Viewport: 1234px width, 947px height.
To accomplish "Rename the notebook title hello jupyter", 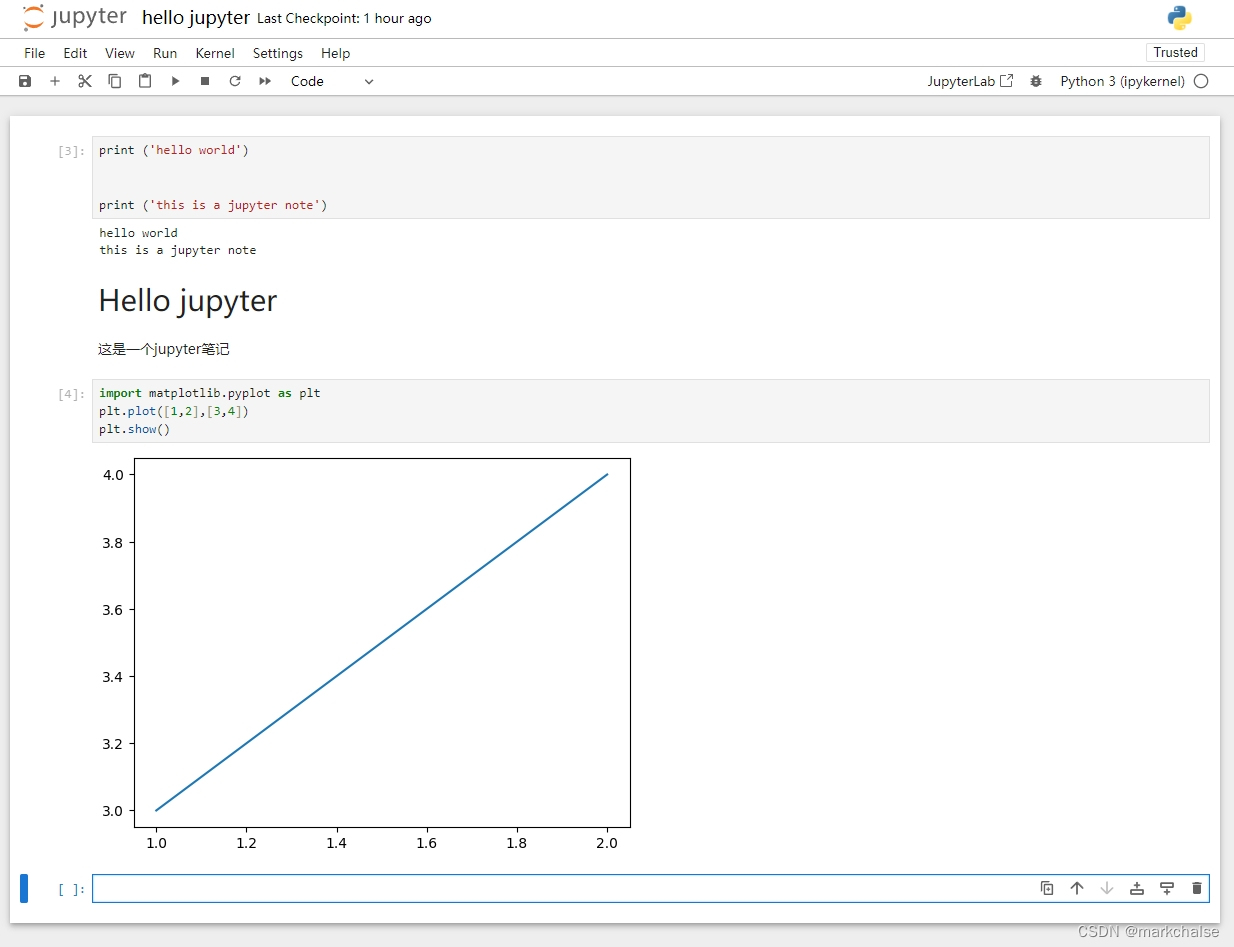I will pyautogui.click(x=196, y=18).
